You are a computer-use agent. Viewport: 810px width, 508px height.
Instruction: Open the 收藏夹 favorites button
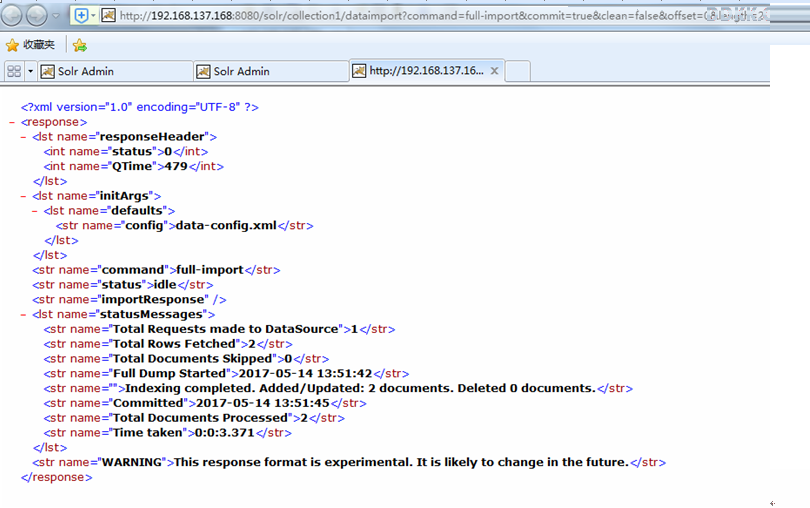[x=30, y=45]
